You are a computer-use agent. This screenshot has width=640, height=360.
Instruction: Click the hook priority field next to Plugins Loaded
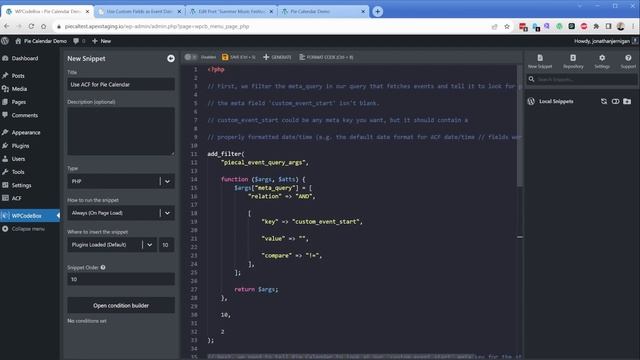click(166, 244)
